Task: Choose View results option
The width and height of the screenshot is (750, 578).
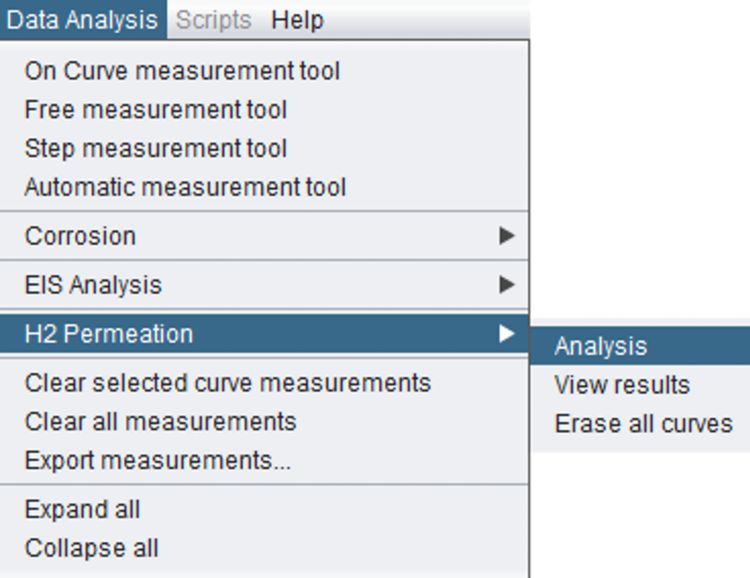Action: [622, 385]
